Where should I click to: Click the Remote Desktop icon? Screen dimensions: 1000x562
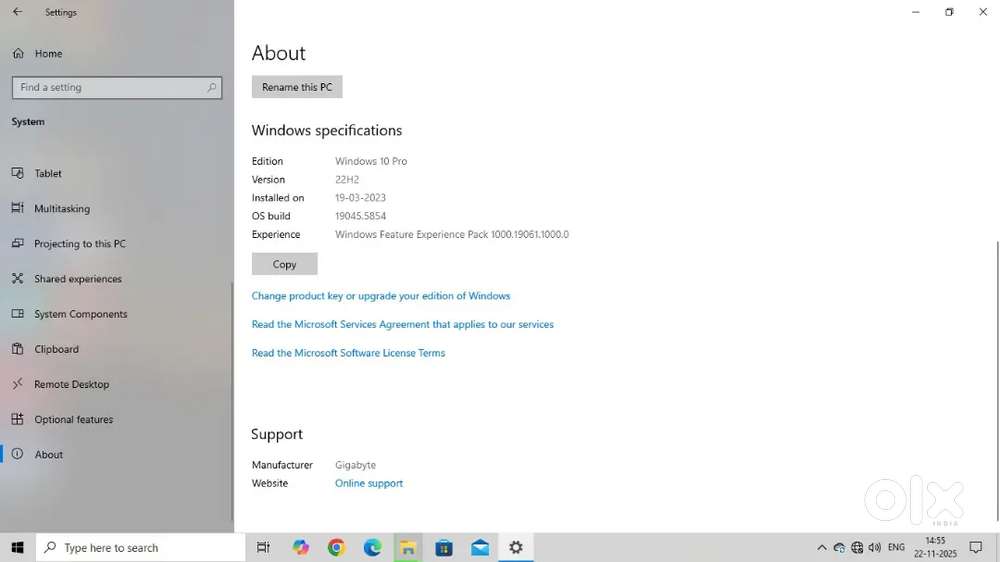coord(17,384)
